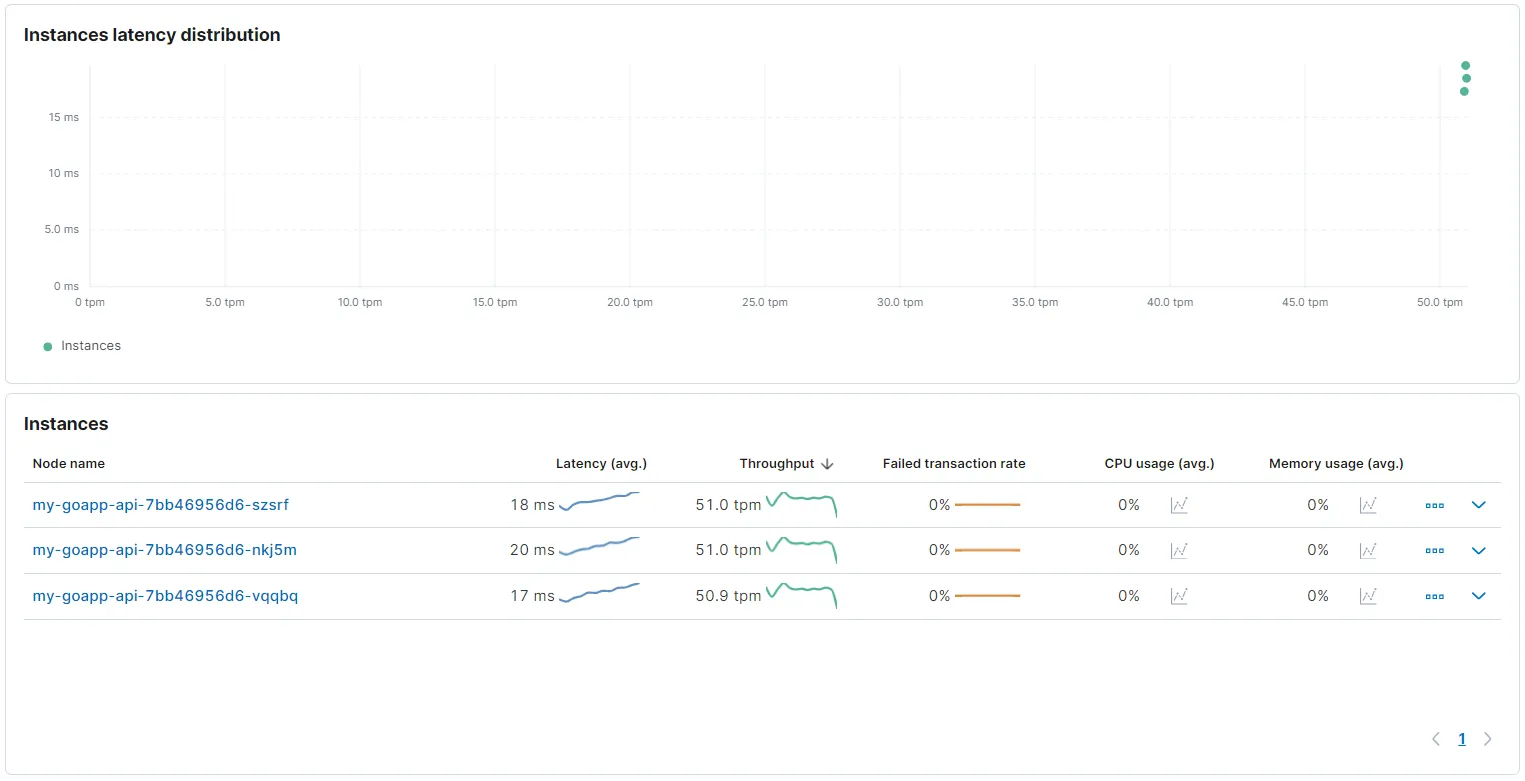Click CPU usage chart icon for szsrf
The height and width of the screenshot is (781, 1525).
[1179, 505]
